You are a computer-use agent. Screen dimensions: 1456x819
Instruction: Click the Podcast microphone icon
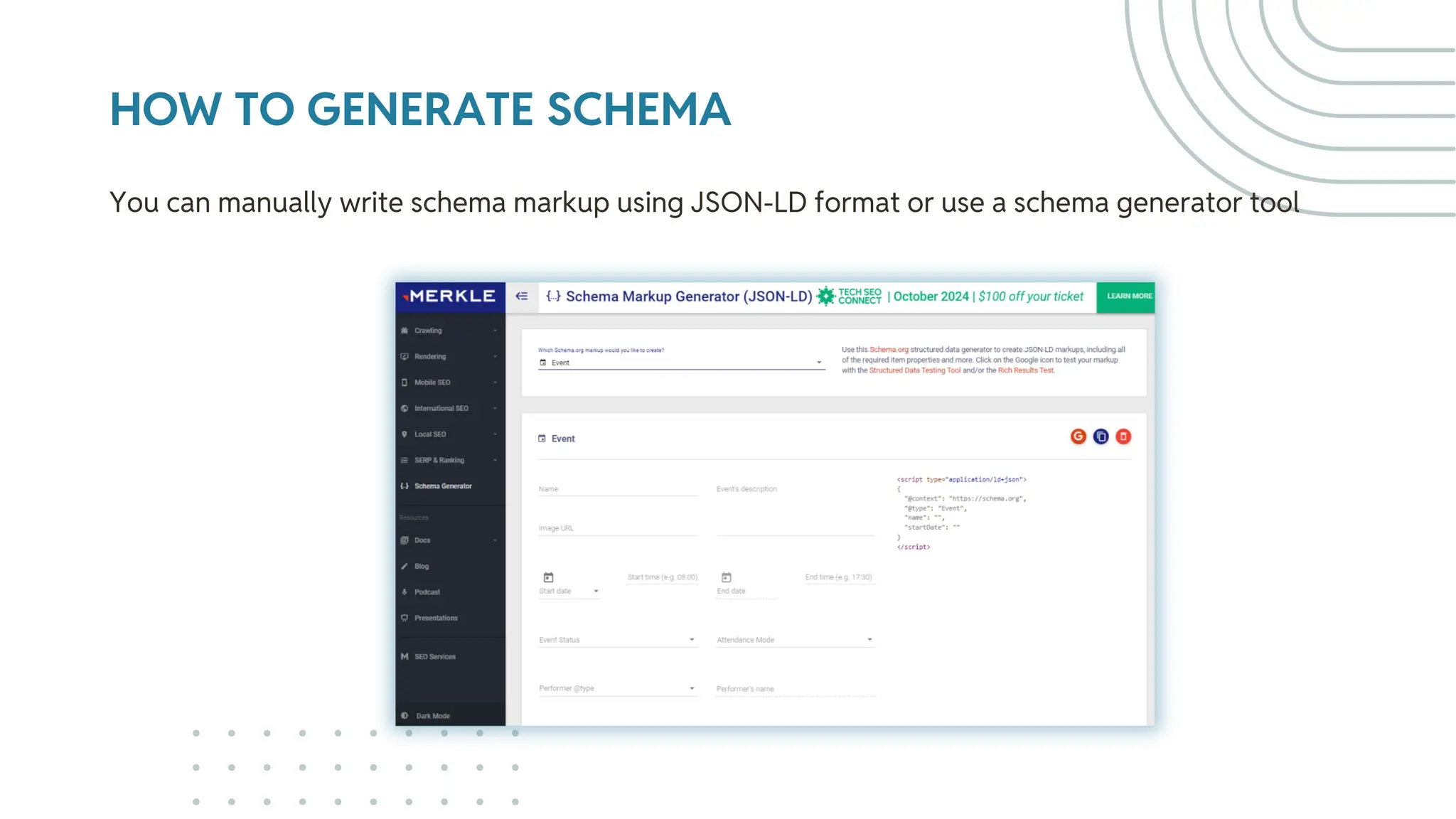click(x=405, y=592)
